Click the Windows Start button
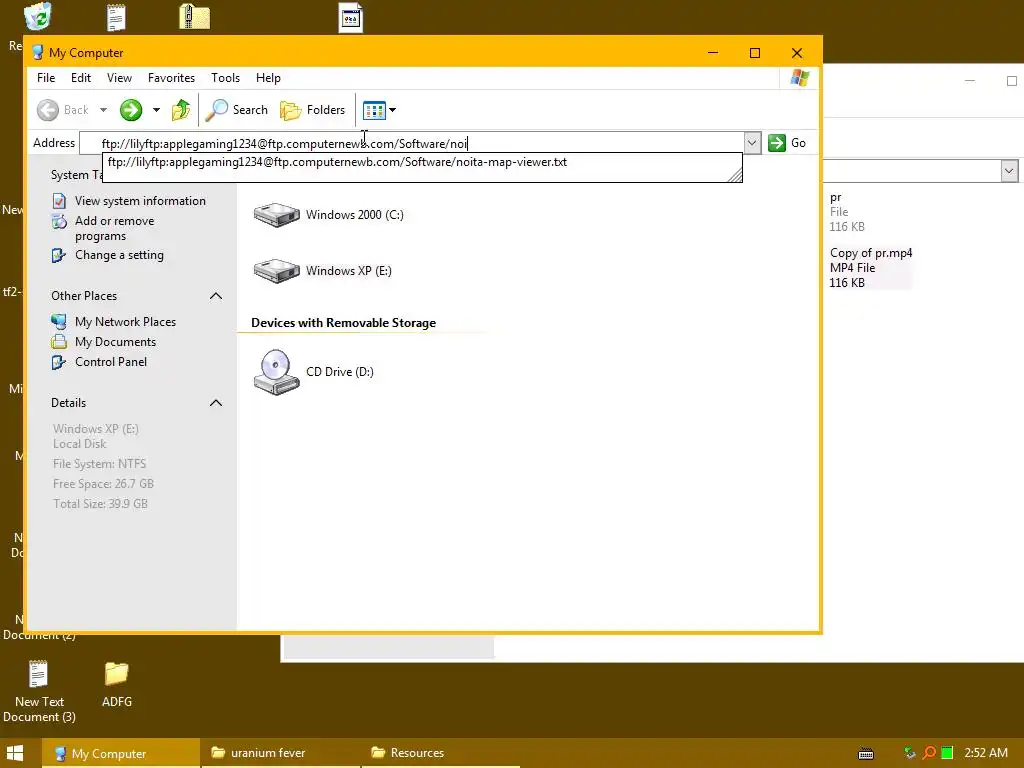Viewport: 1024px width, 768px height. pos(14,753)
